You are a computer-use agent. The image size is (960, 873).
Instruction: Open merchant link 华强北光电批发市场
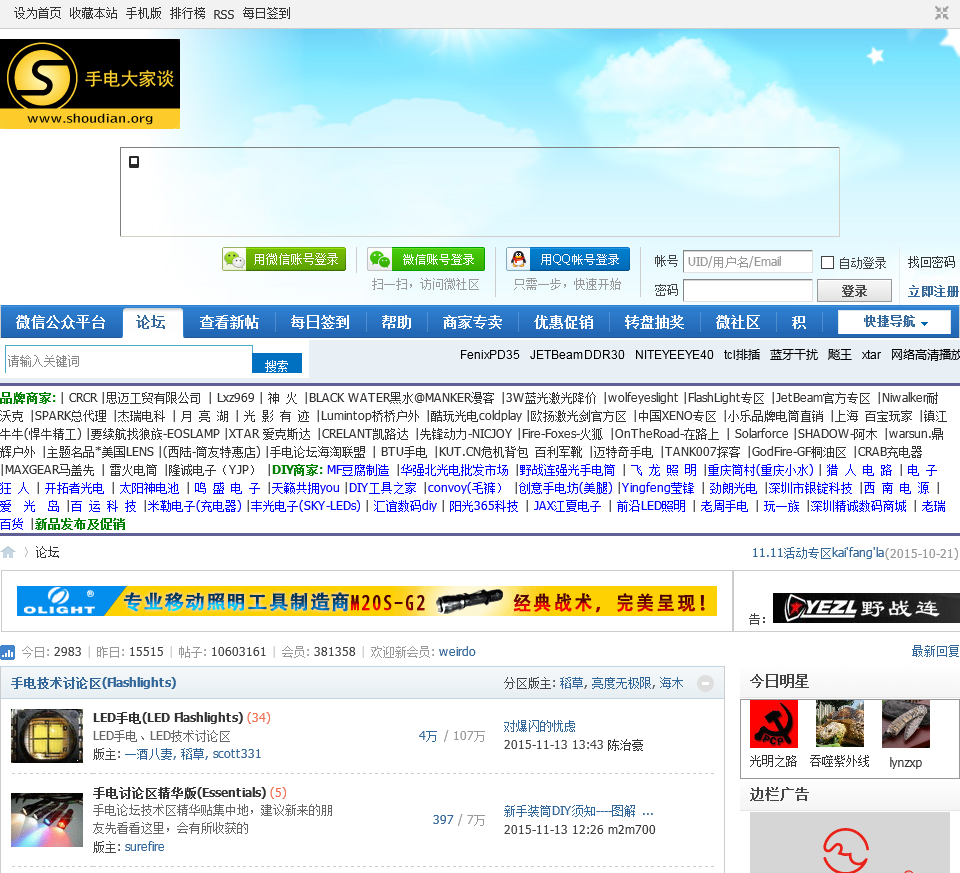[455, 470]
